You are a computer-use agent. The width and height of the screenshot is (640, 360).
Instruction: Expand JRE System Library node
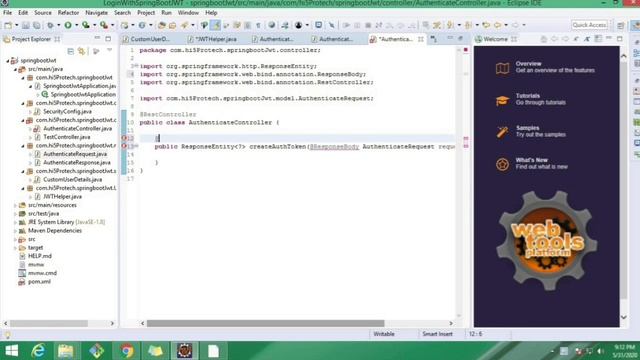coord(15,222)
